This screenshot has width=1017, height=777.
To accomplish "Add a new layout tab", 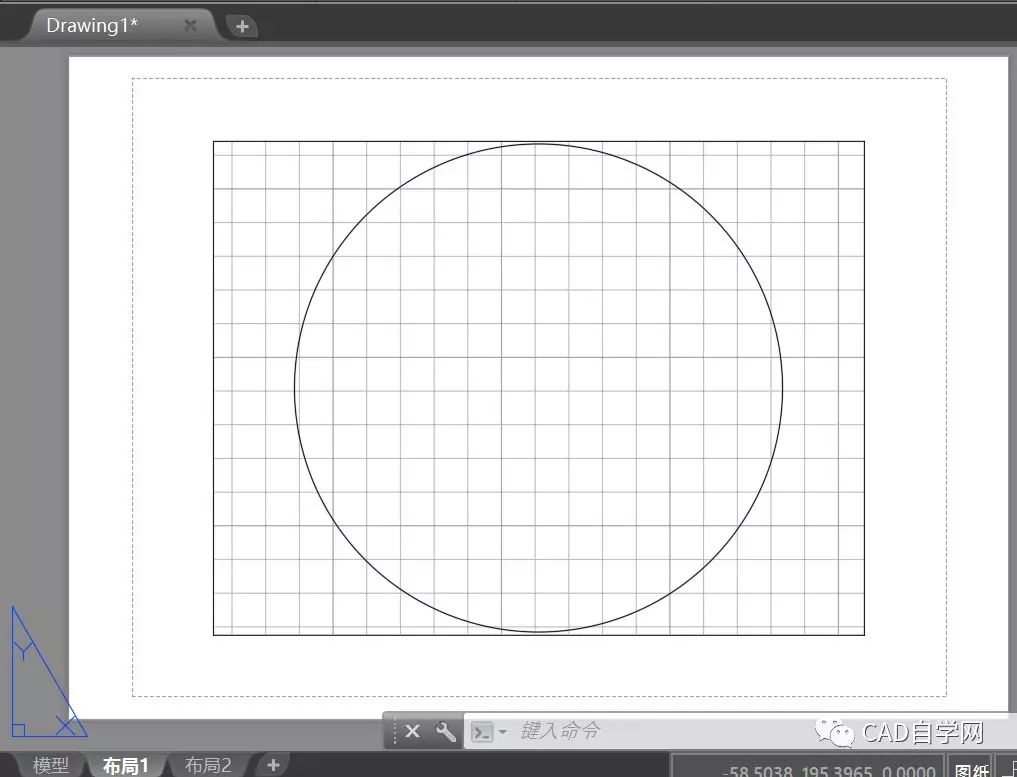I will [272, 765].
